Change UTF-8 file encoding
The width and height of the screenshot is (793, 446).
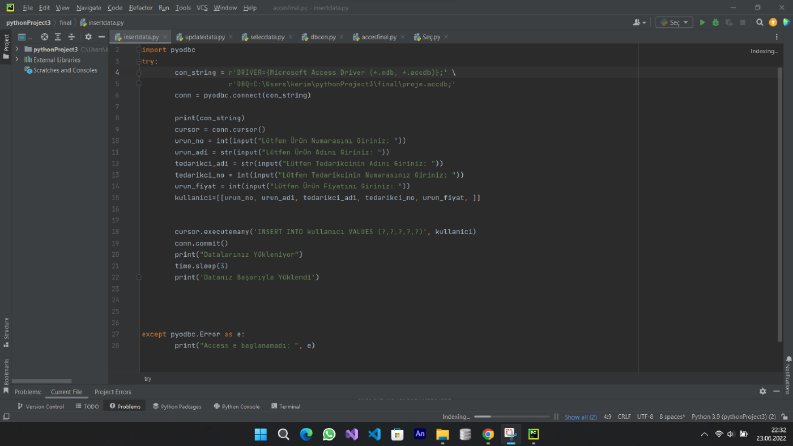click(x=645, y=417)
